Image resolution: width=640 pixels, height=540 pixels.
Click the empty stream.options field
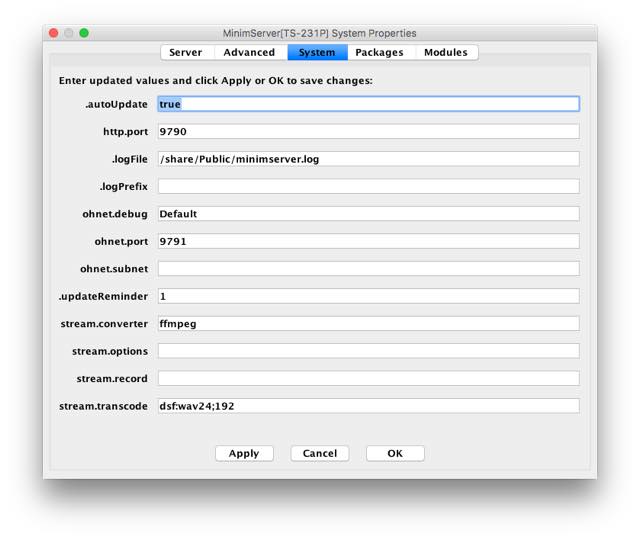click(x=369, y=351)
